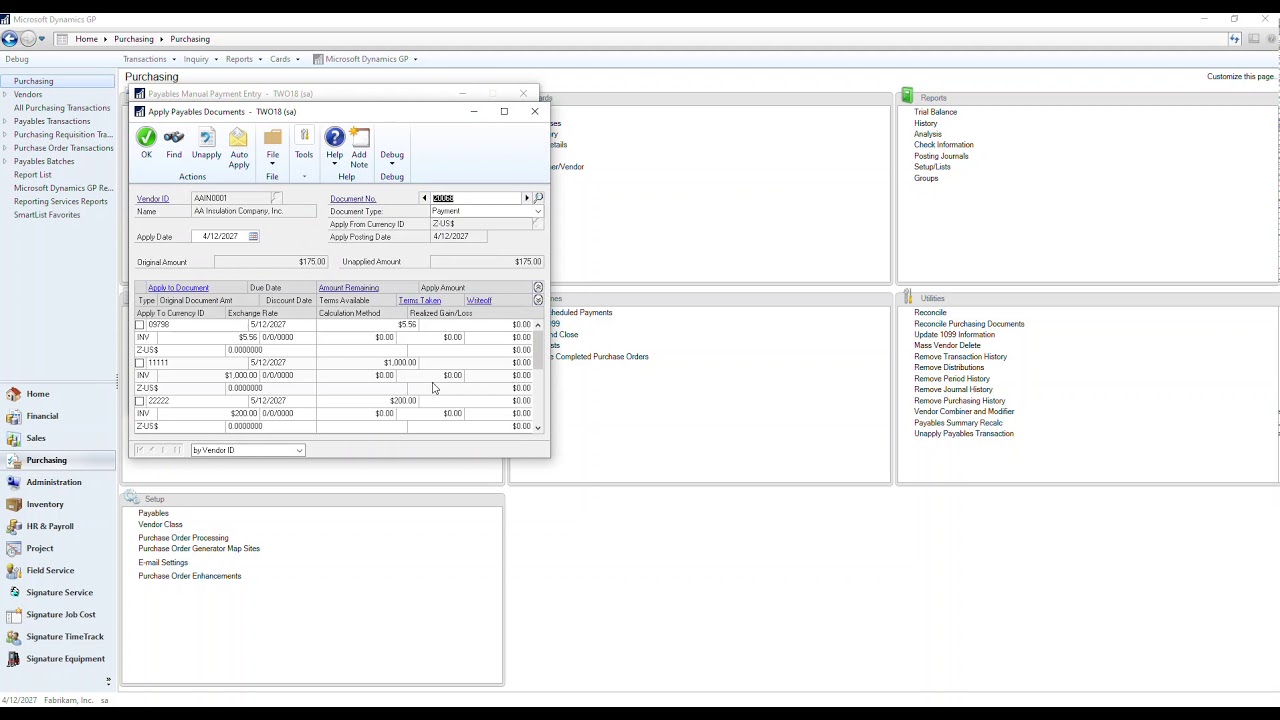Open the Vendor Class setup link
This screenshot has height=720, width=1280.
pos(160,524)
